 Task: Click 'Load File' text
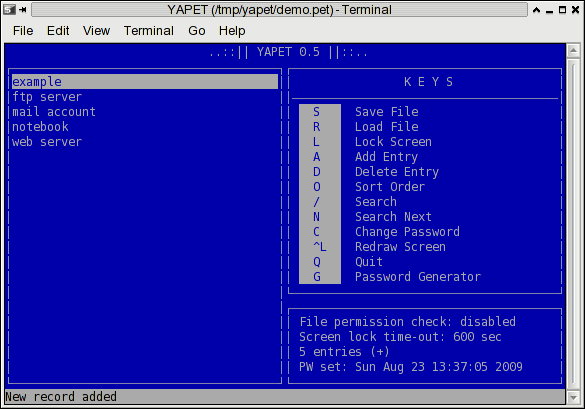(387, 127)
